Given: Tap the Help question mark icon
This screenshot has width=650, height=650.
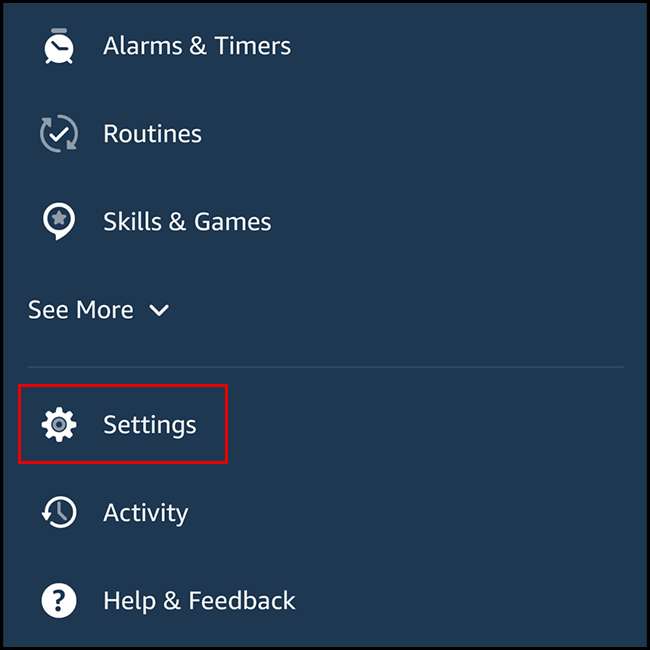Looking at the screenshot, I should pos(59,601).
